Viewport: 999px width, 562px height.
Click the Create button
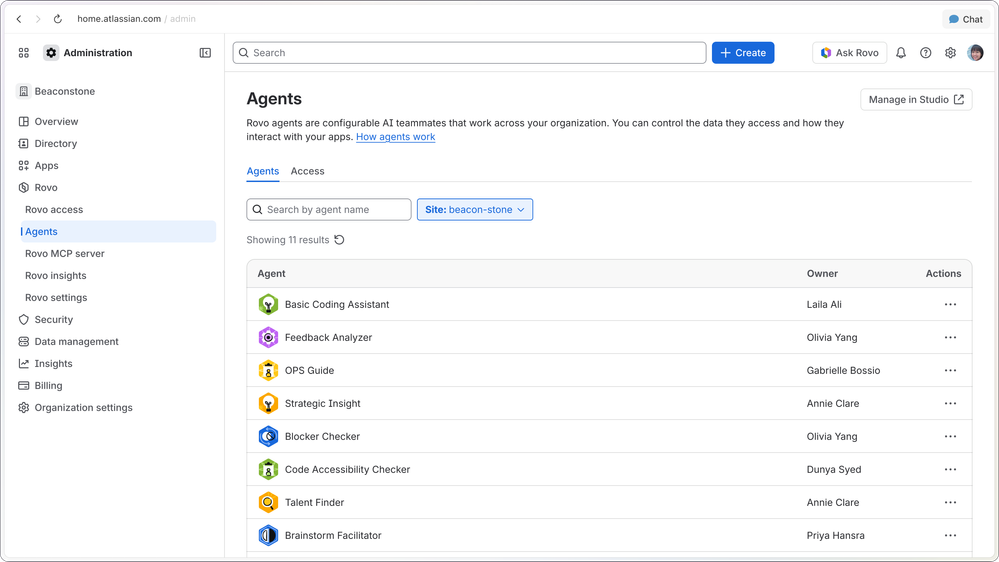click(743, 53)
